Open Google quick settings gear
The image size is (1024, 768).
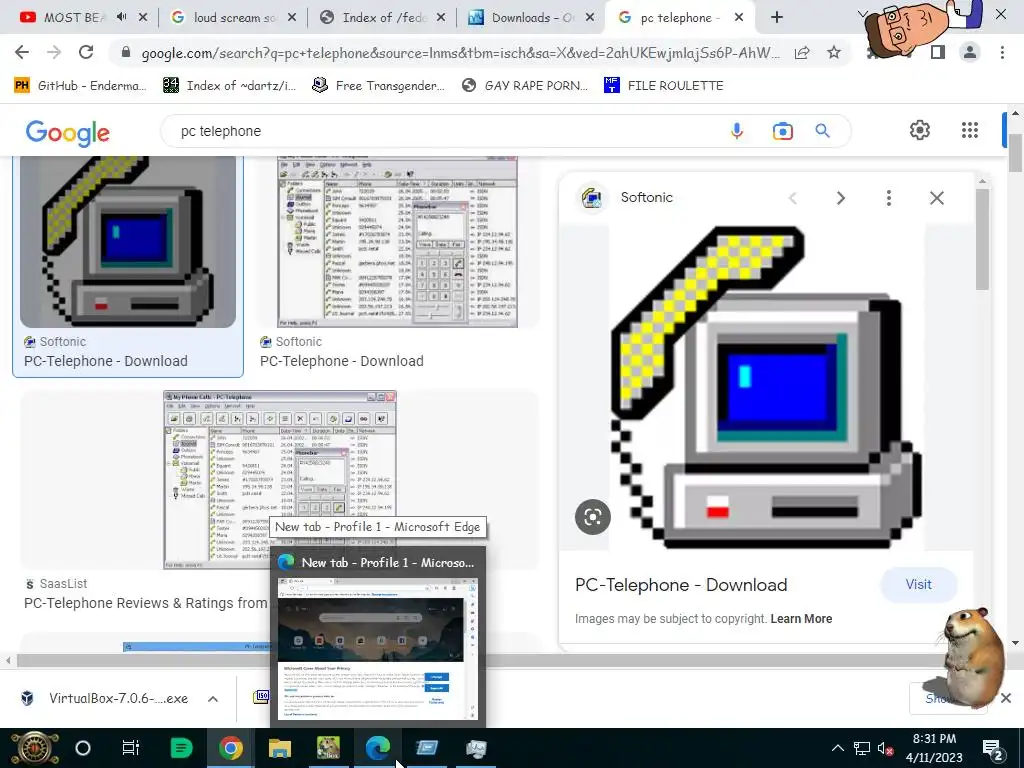920,130
